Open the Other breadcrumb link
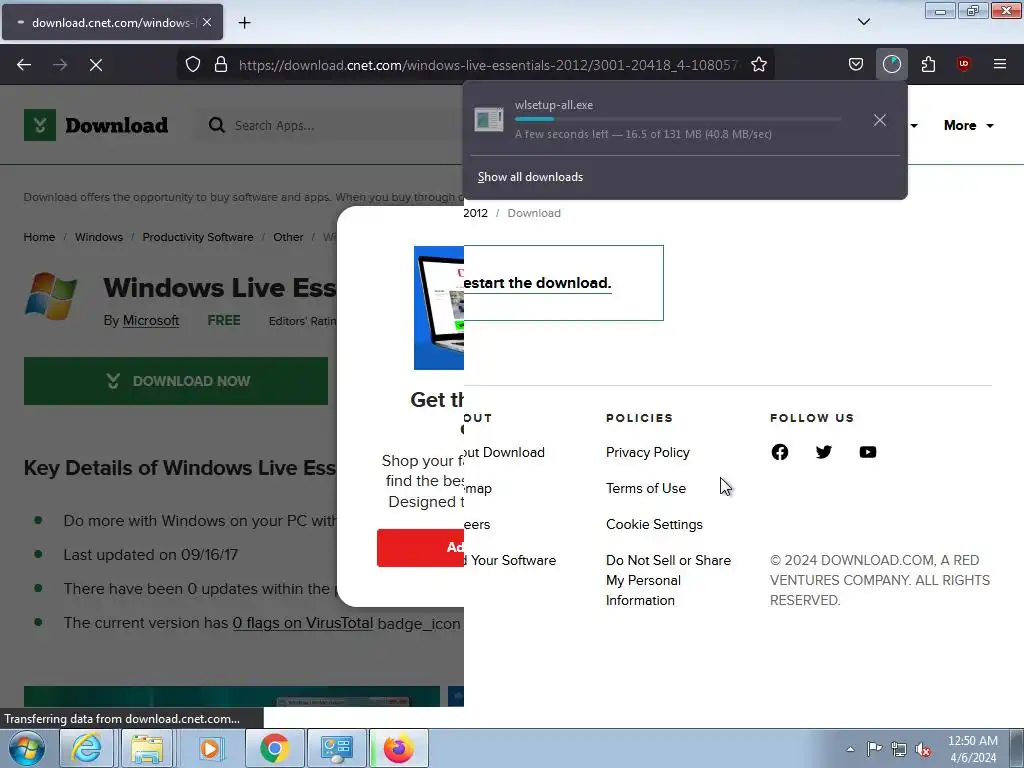The image size is (1024, 768). click(288, 237)
